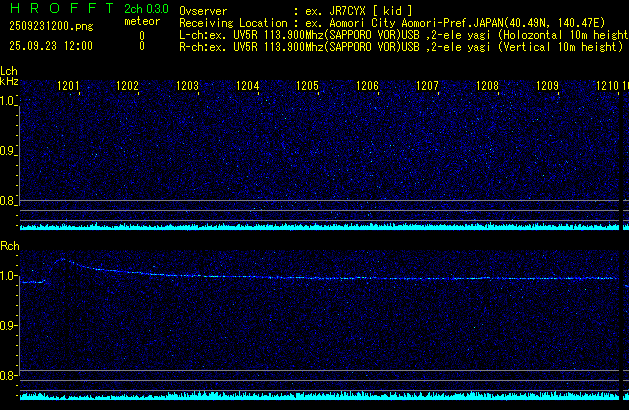Click the cyan Lch amplitude strip
Viewport: 629px width, 410px height.
[320, 227]
